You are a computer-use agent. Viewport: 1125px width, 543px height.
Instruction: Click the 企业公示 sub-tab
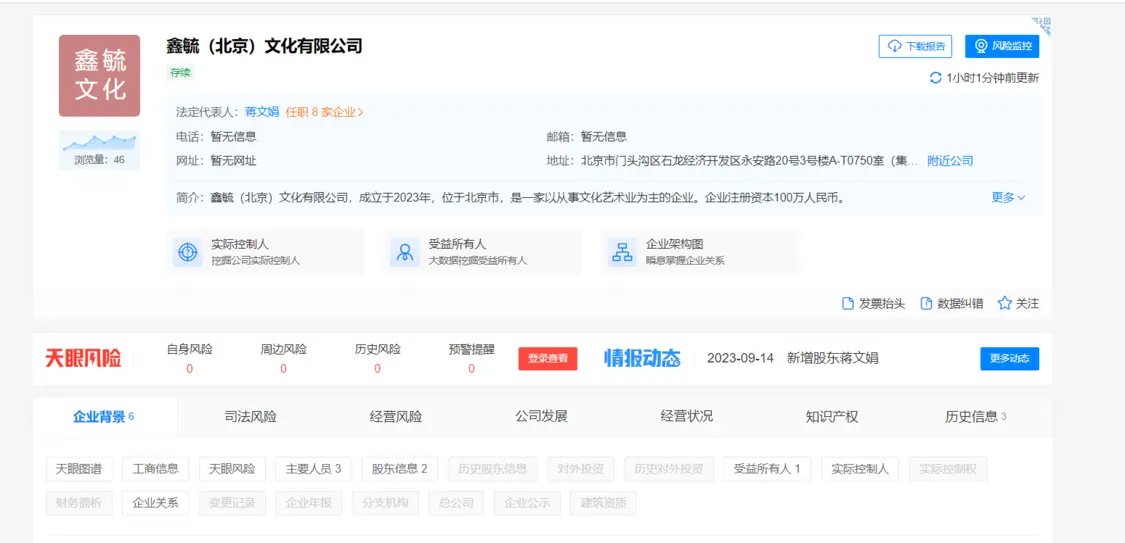coord(527,503)
